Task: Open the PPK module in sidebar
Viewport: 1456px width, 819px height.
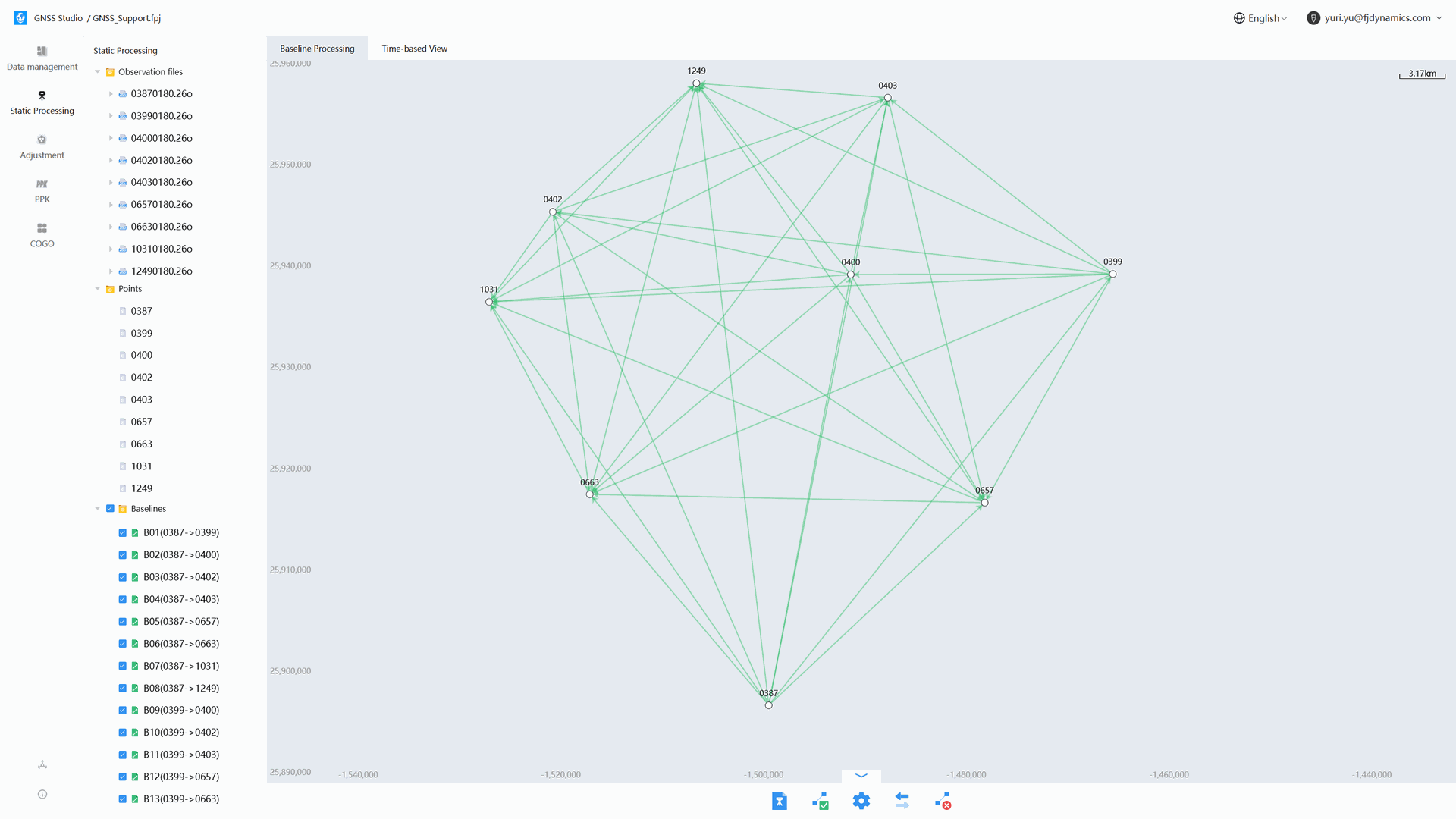Action: tap(42, 190)
